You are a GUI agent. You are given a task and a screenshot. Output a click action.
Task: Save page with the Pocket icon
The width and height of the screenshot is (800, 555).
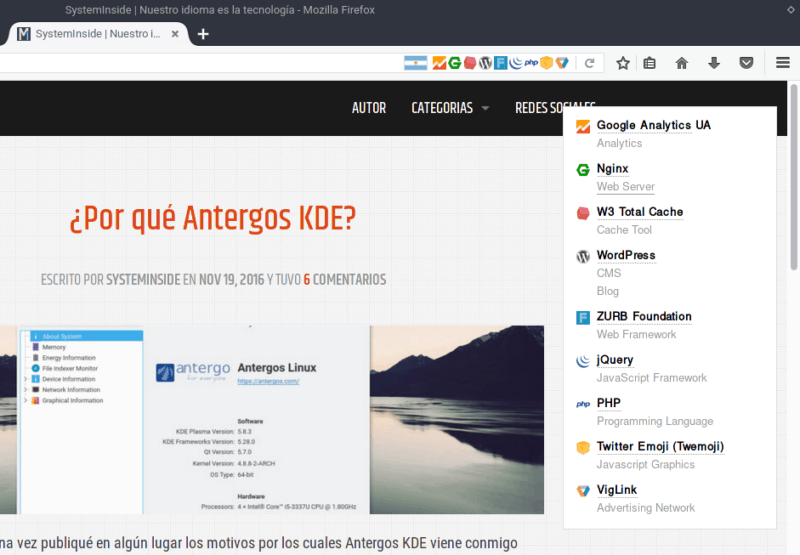(746, 63)
